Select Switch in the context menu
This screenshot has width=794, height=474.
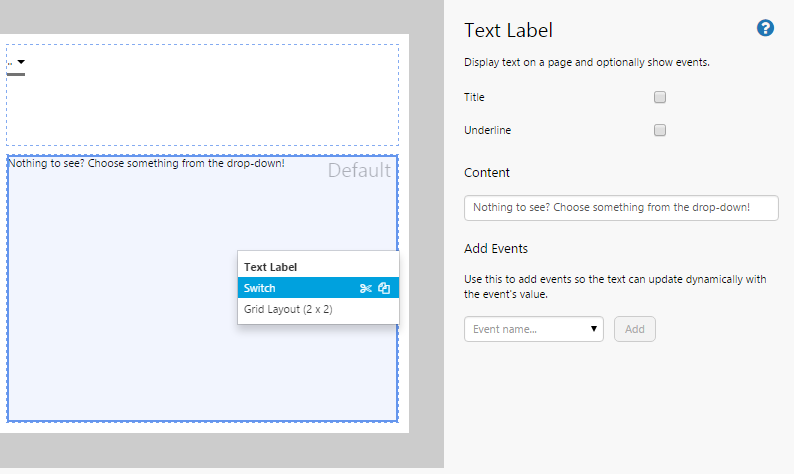[x=290, y=288]
